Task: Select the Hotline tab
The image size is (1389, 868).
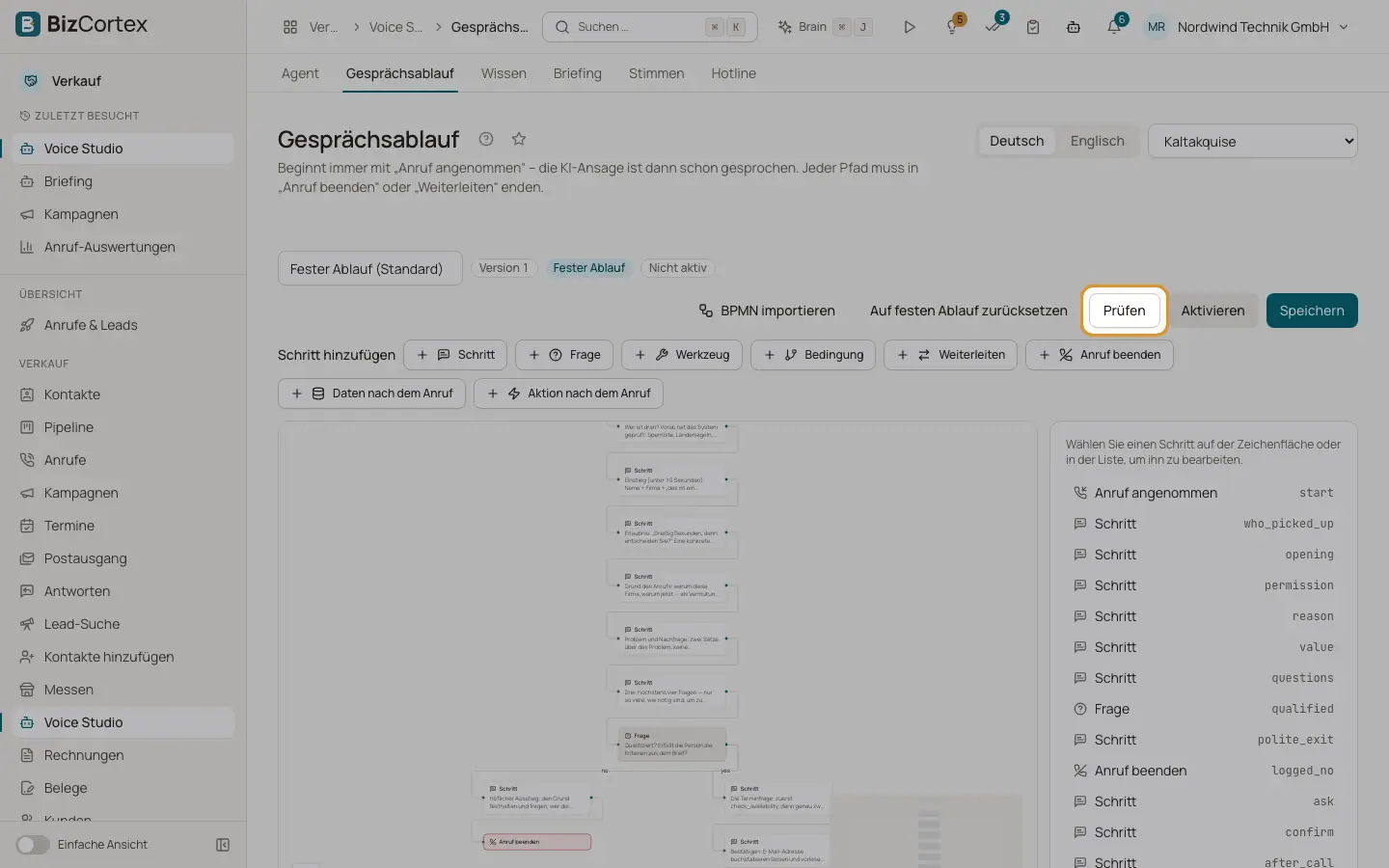Action: point(733,73)
